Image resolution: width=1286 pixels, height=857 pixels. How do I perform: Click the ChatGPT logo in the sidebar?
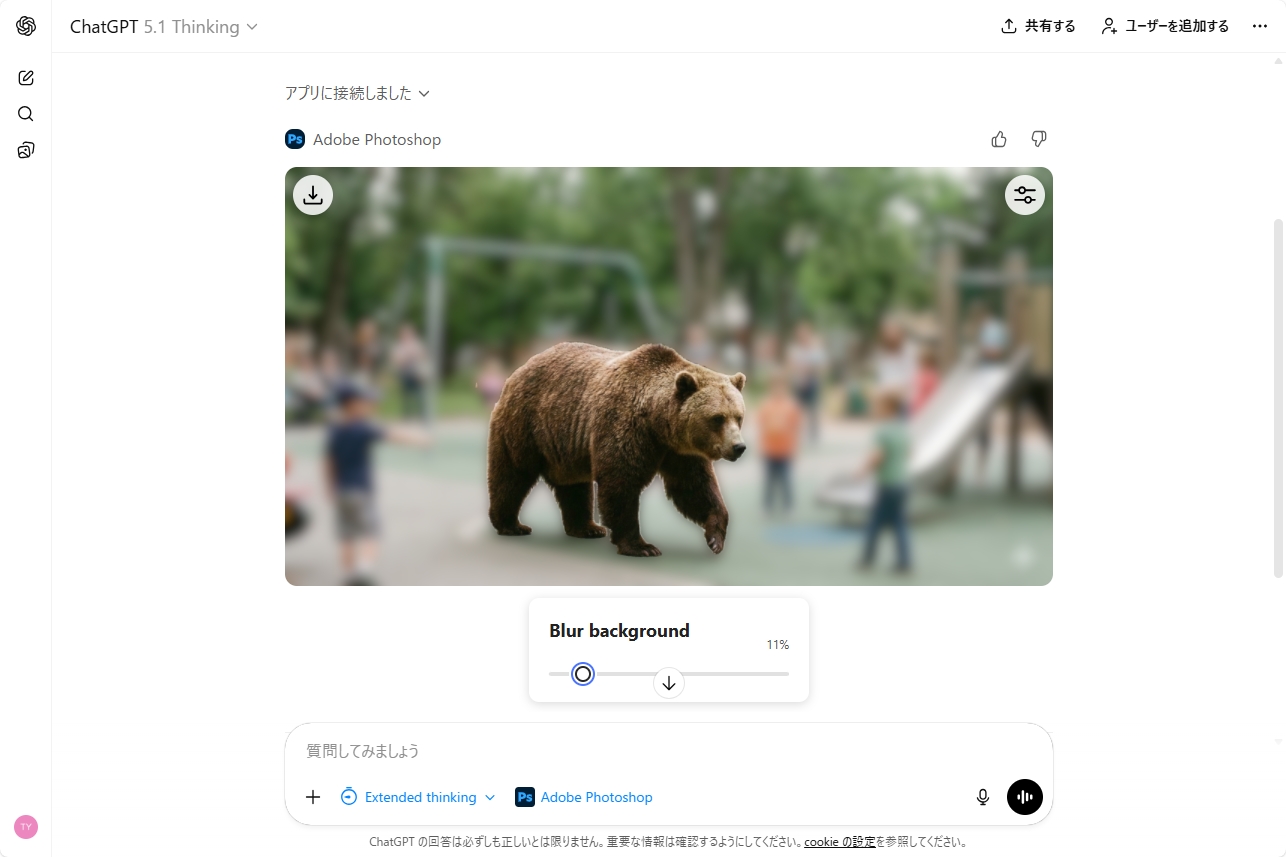[26, 27]
